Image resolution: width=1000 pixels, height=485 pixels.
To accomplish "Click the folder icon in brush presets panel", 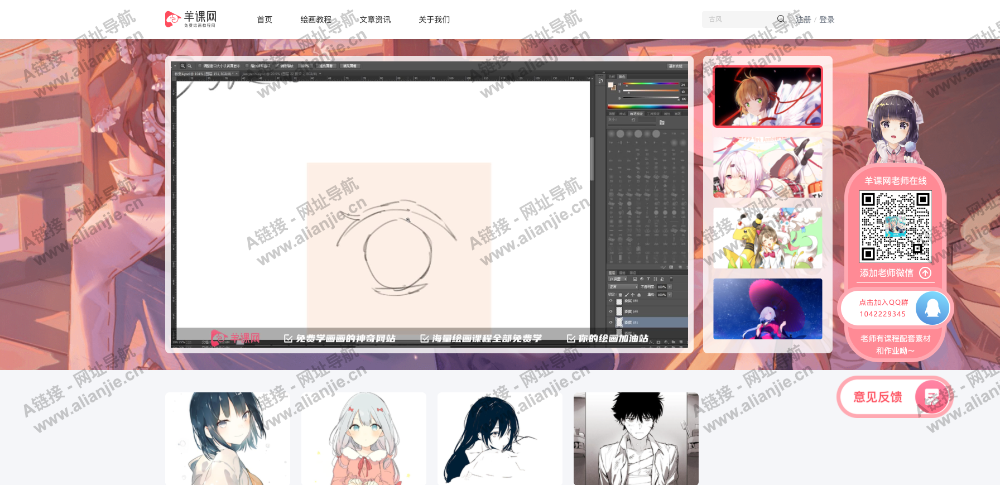I will (x=661, y=123).
